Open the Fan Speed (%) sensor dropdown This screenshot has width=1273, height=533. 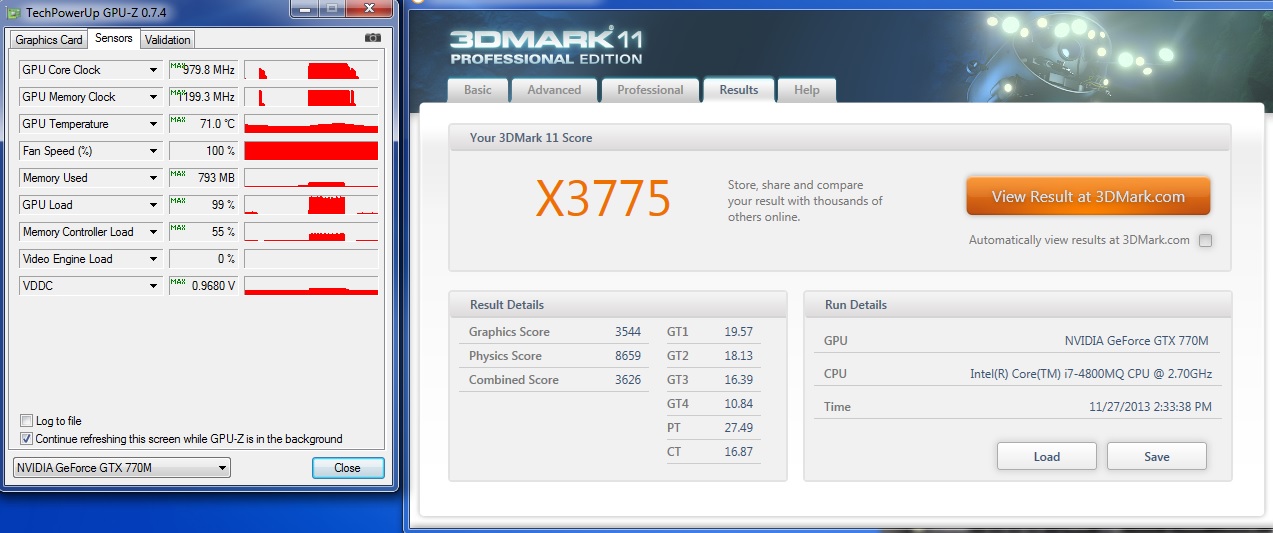click(x=154, y=151)
